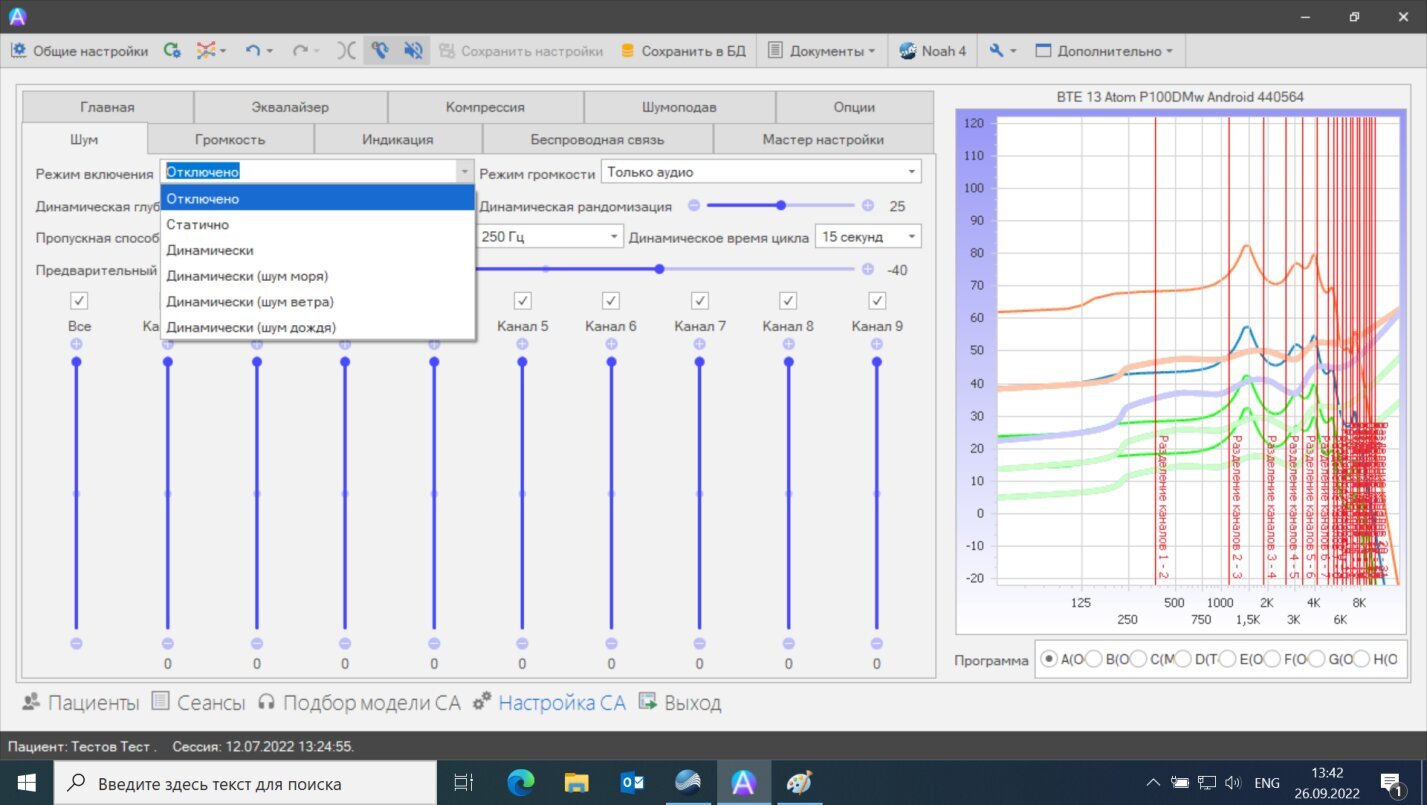Open File Explorer from taskbar
Image resolution: width=1427 pixels, height=805 pixels.
click(x=576, y=783)
